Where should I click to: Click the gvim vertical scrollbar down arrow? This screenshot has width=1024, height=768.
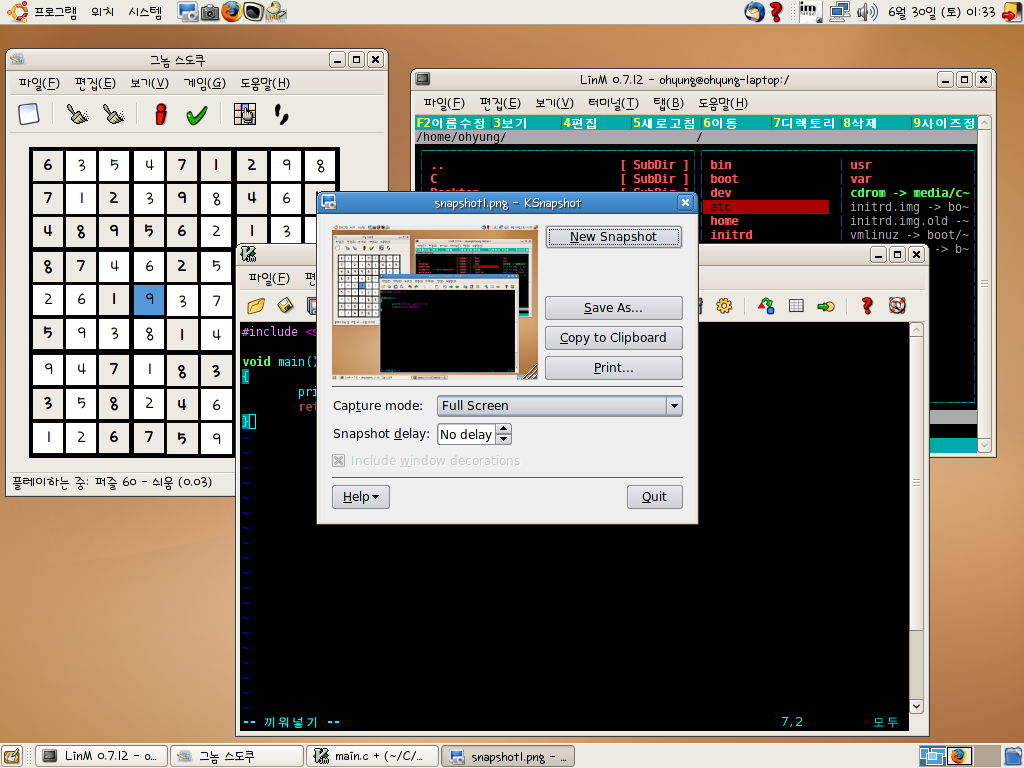click(x=916, y=706)
